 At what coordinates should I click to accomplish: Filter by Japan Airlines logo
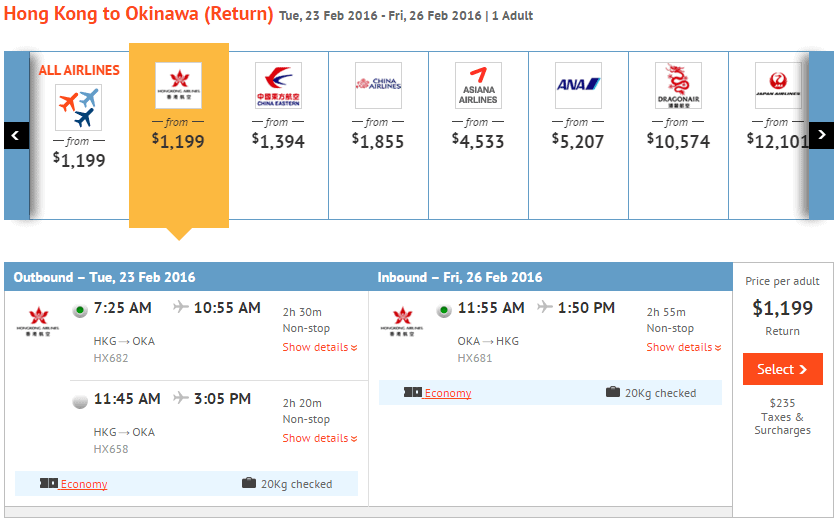click(x=778, y=85)
